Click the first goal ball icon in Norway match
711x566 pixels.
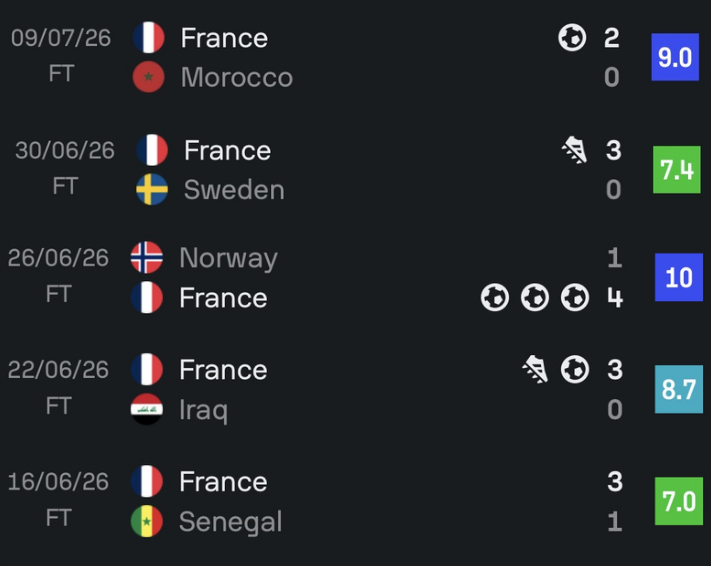(x=495, y=298)
